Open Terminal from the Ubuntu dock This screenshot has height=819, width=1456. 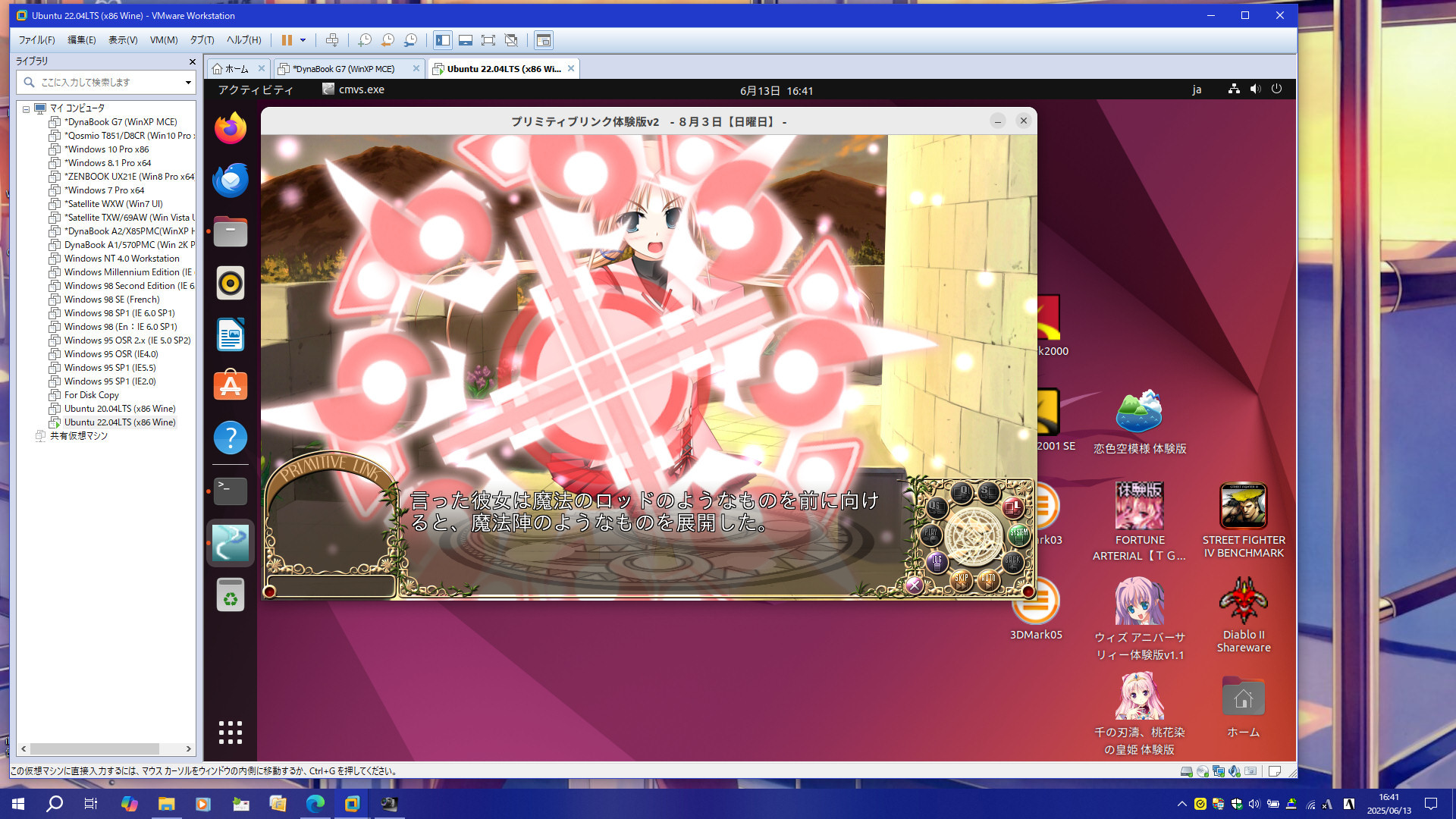coord(231,491)
